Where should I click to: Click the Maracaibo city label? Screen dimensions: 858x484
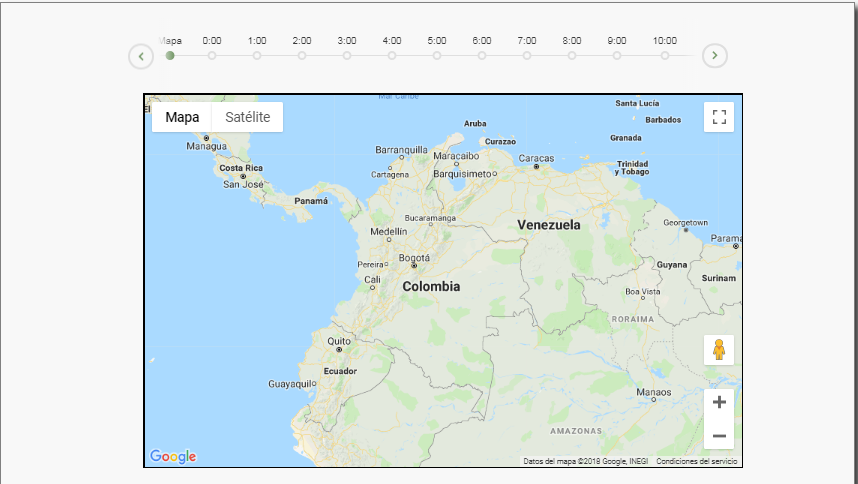point(456,156)
